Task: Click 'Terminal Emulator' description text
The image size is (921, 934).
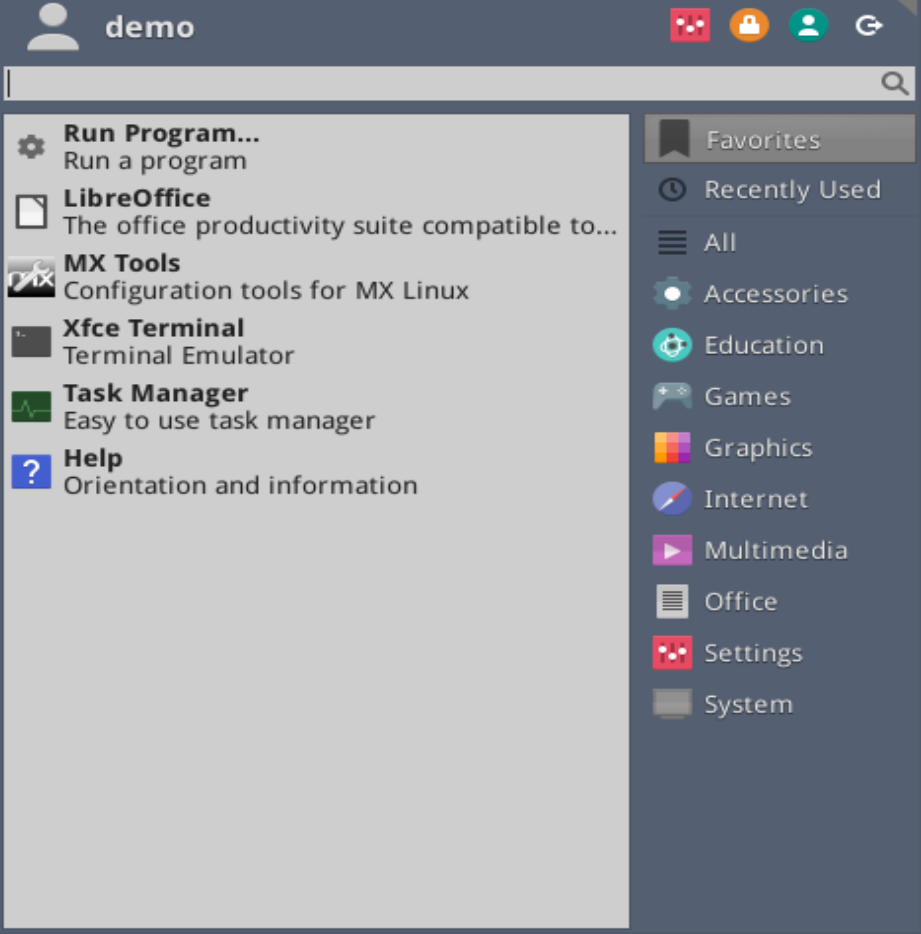Action: [x=179, y=356]
